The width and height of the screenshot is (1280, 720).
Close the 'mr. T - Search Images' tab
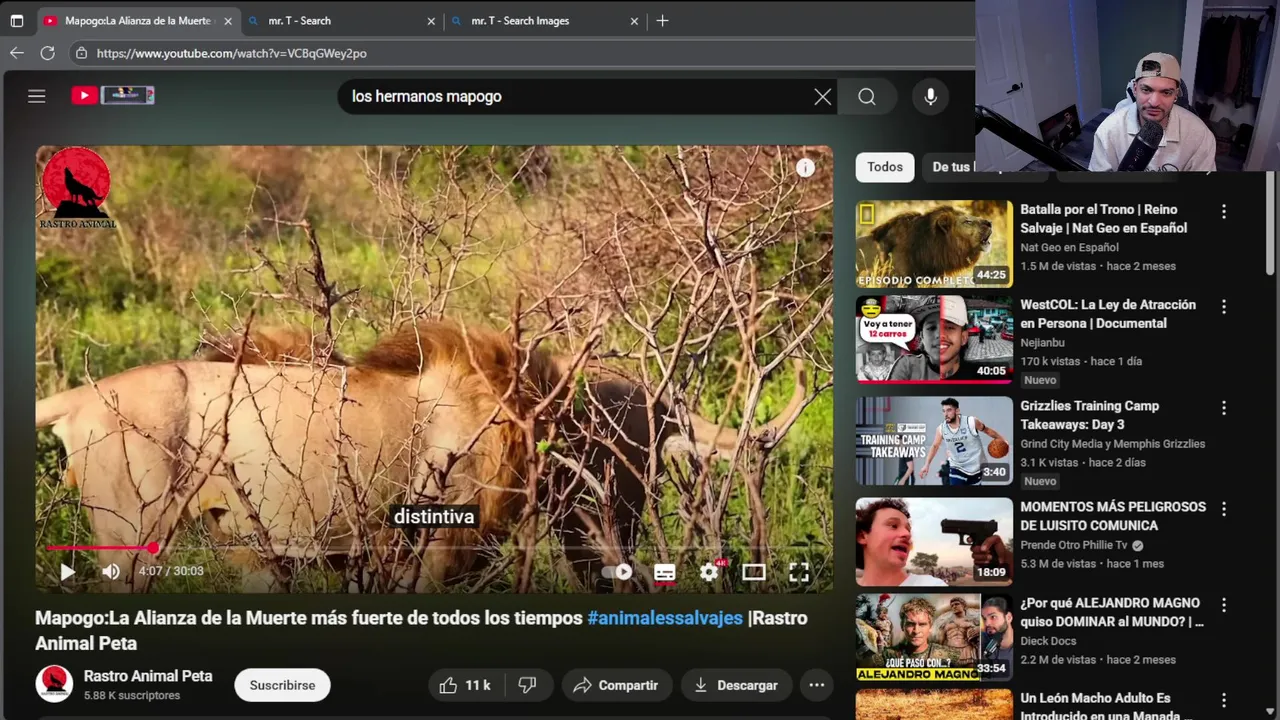pyautogui.click(x=634, y=21)
